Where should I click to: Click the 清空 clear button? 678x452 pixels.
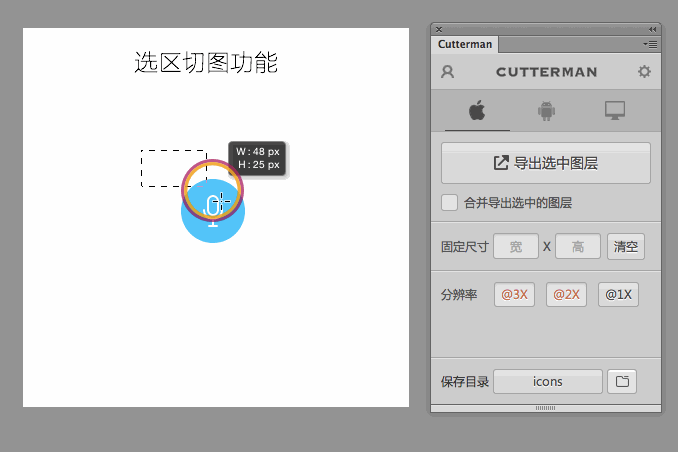tap(626, 246)
